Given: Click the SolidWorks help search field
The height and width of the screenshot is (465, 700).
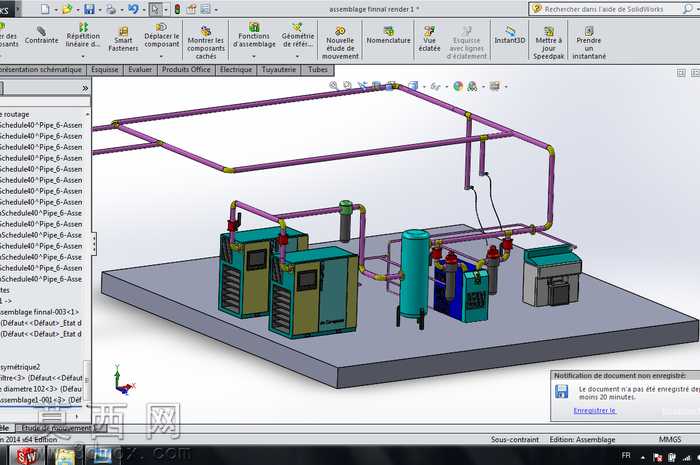Looking at the screenshot, I should [604, 9].
